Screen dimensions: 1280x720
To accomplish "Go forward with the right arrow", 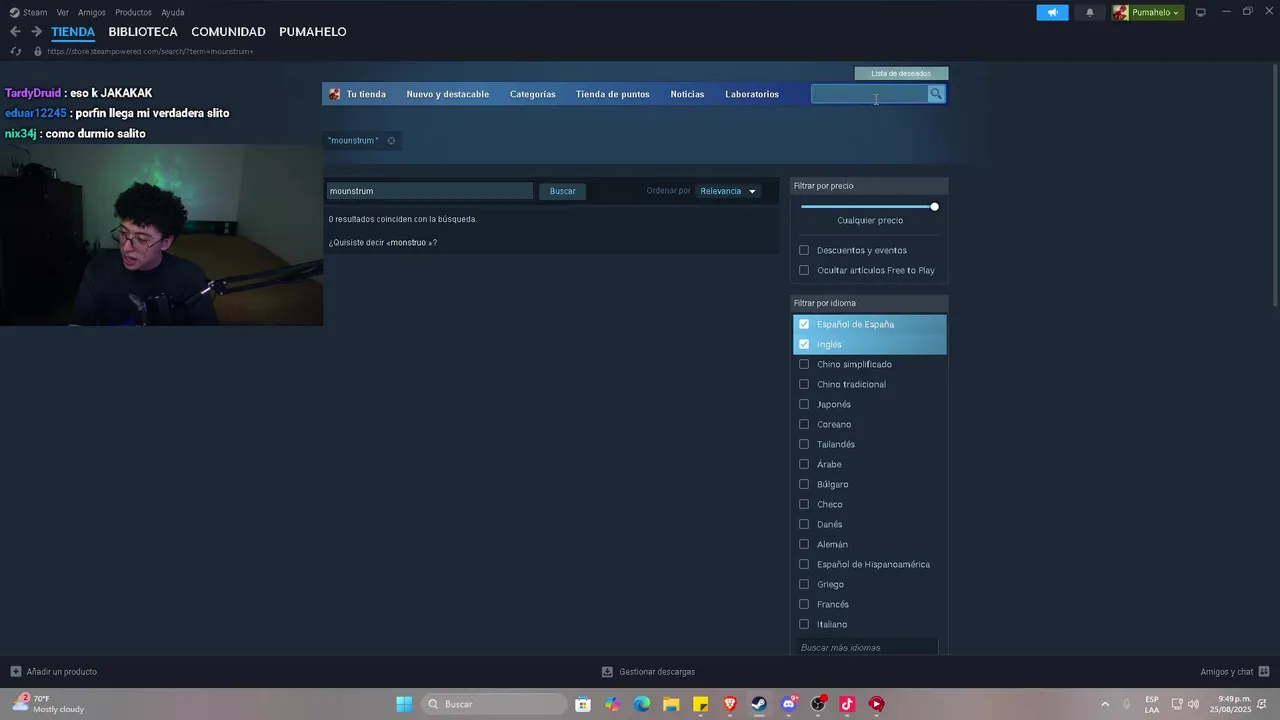I will 36,32.
